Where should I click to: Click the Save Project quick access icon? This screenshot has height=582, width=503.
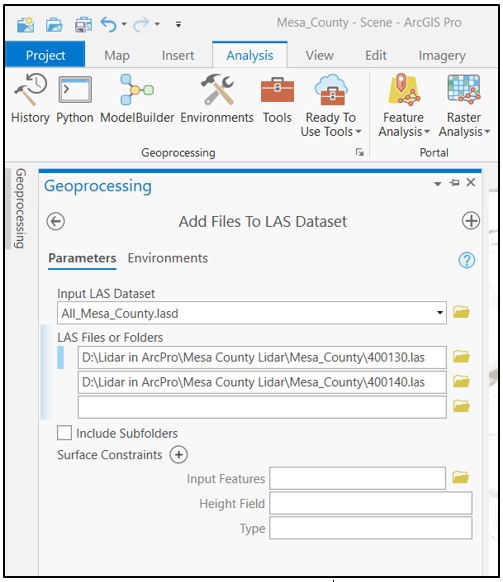click(84, 24)
